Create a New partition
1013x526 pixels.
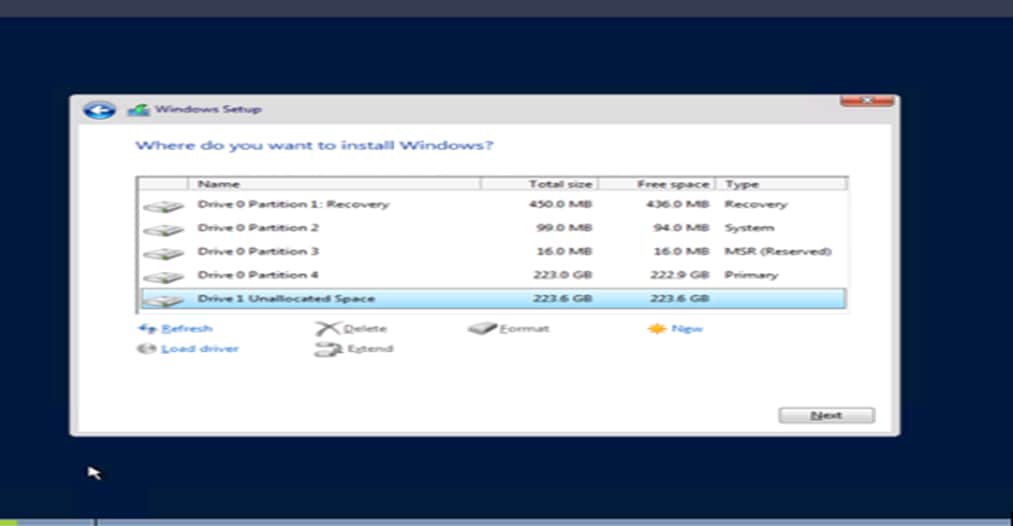pyautogui.click(x=687, y=328)
